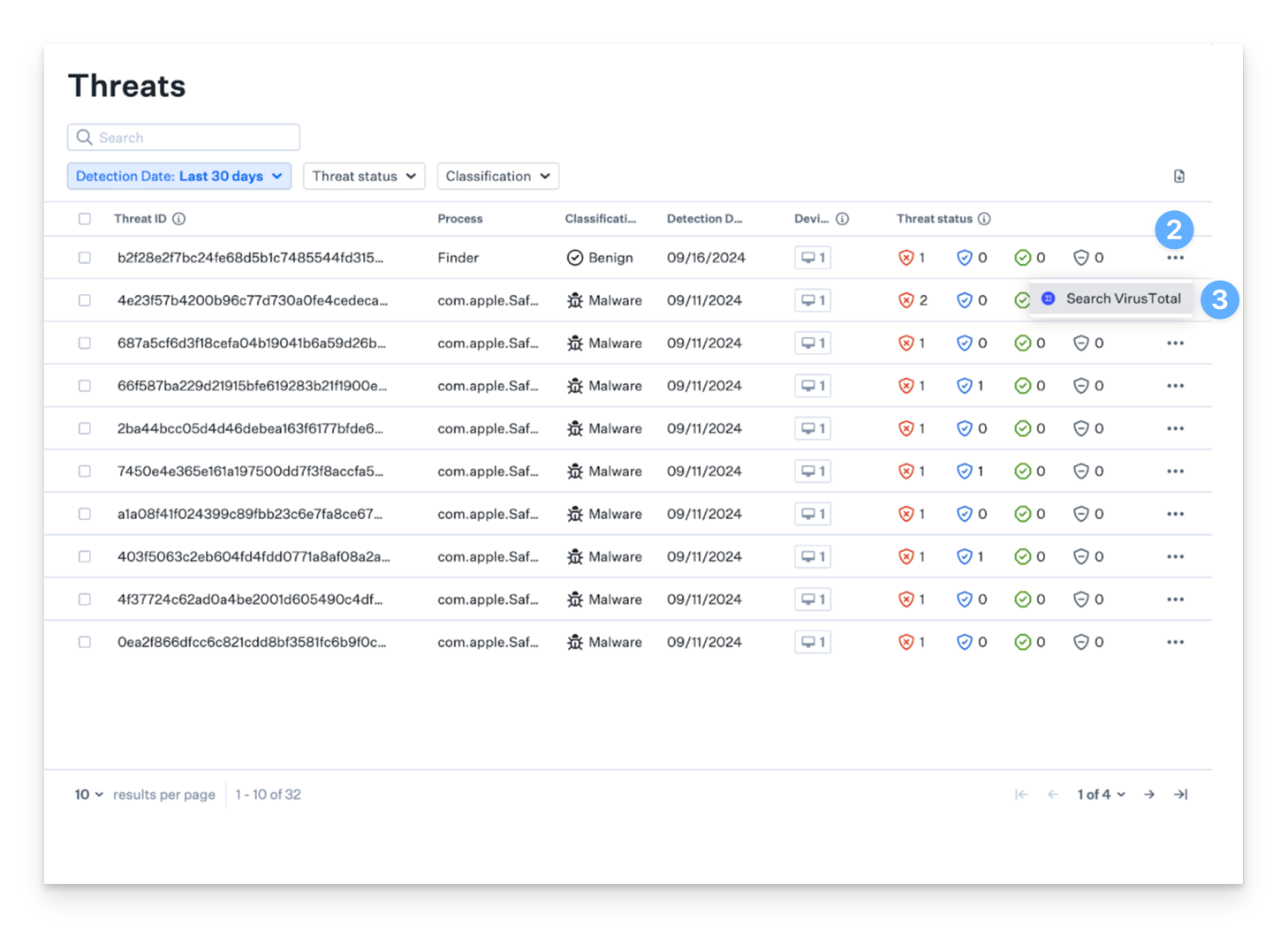Viewport: 1288px width, 928px height.
Task: Click device count badge for threat 4e23f57b4200
Action: (x=813, y=300)
